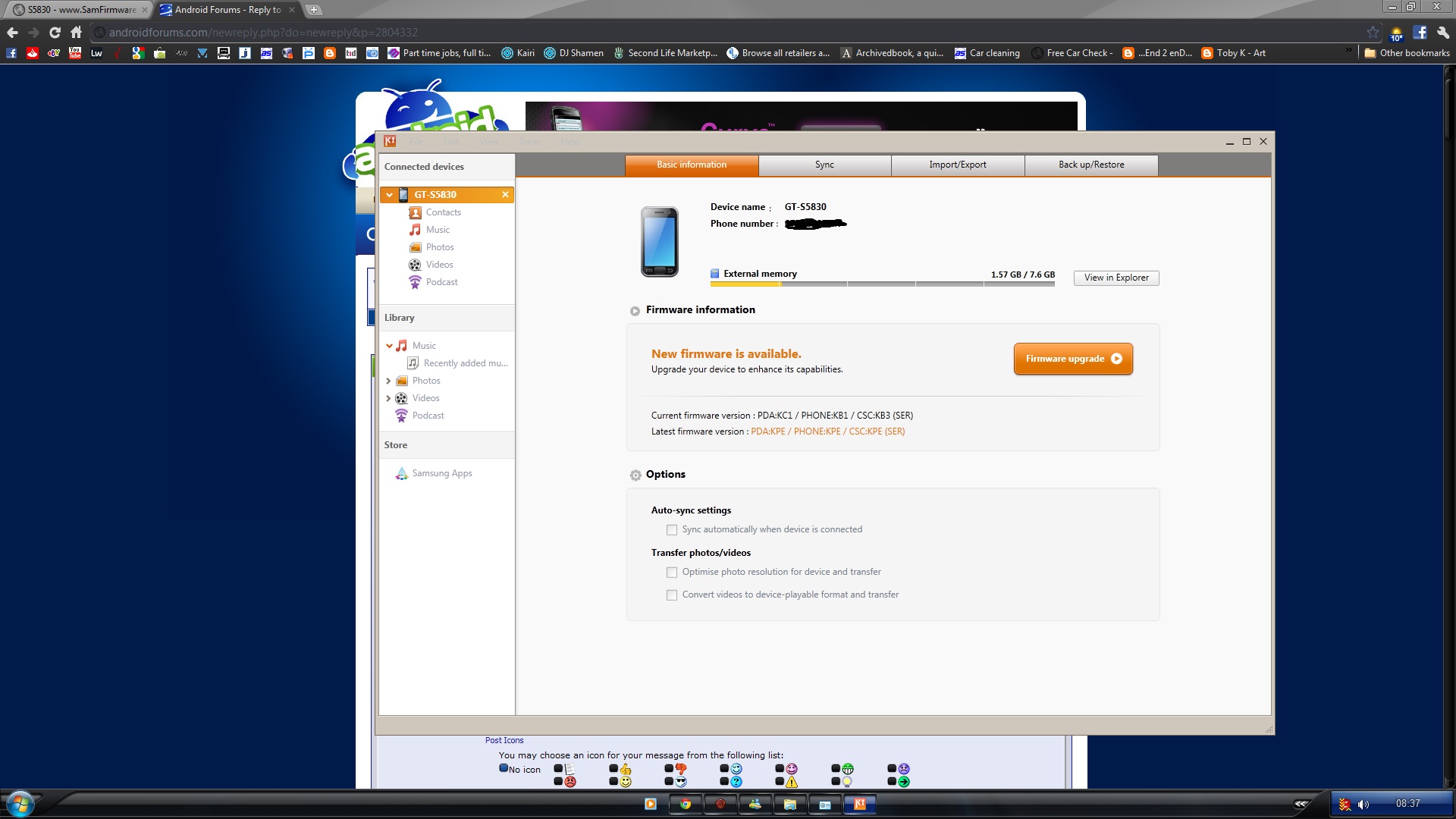This screenshot has height=819, width=1456.
Task: Click View in Explorer button
Action: click(1116, 278)
